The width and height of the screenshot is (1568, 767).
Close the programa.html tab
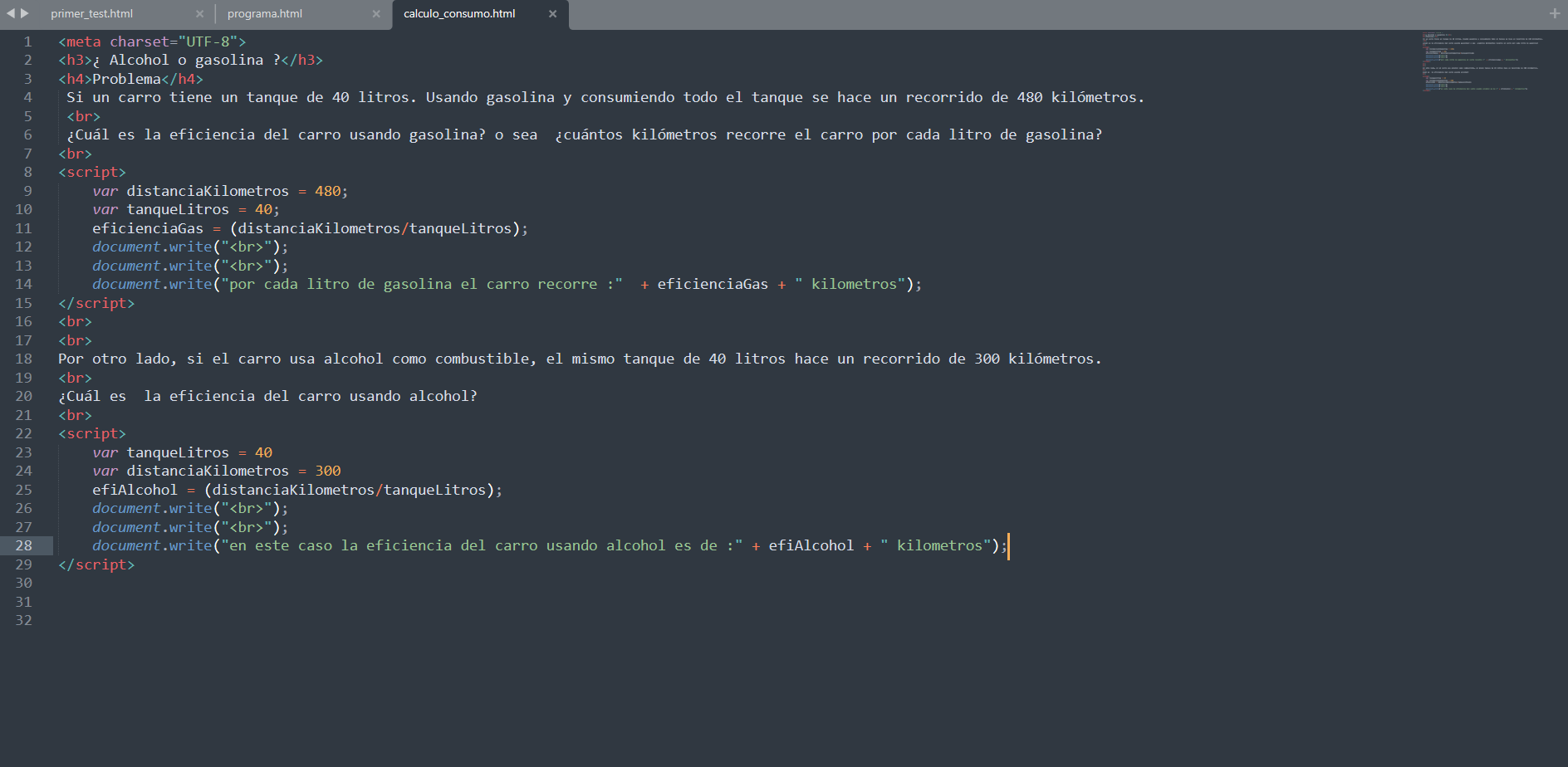point(376,14)
